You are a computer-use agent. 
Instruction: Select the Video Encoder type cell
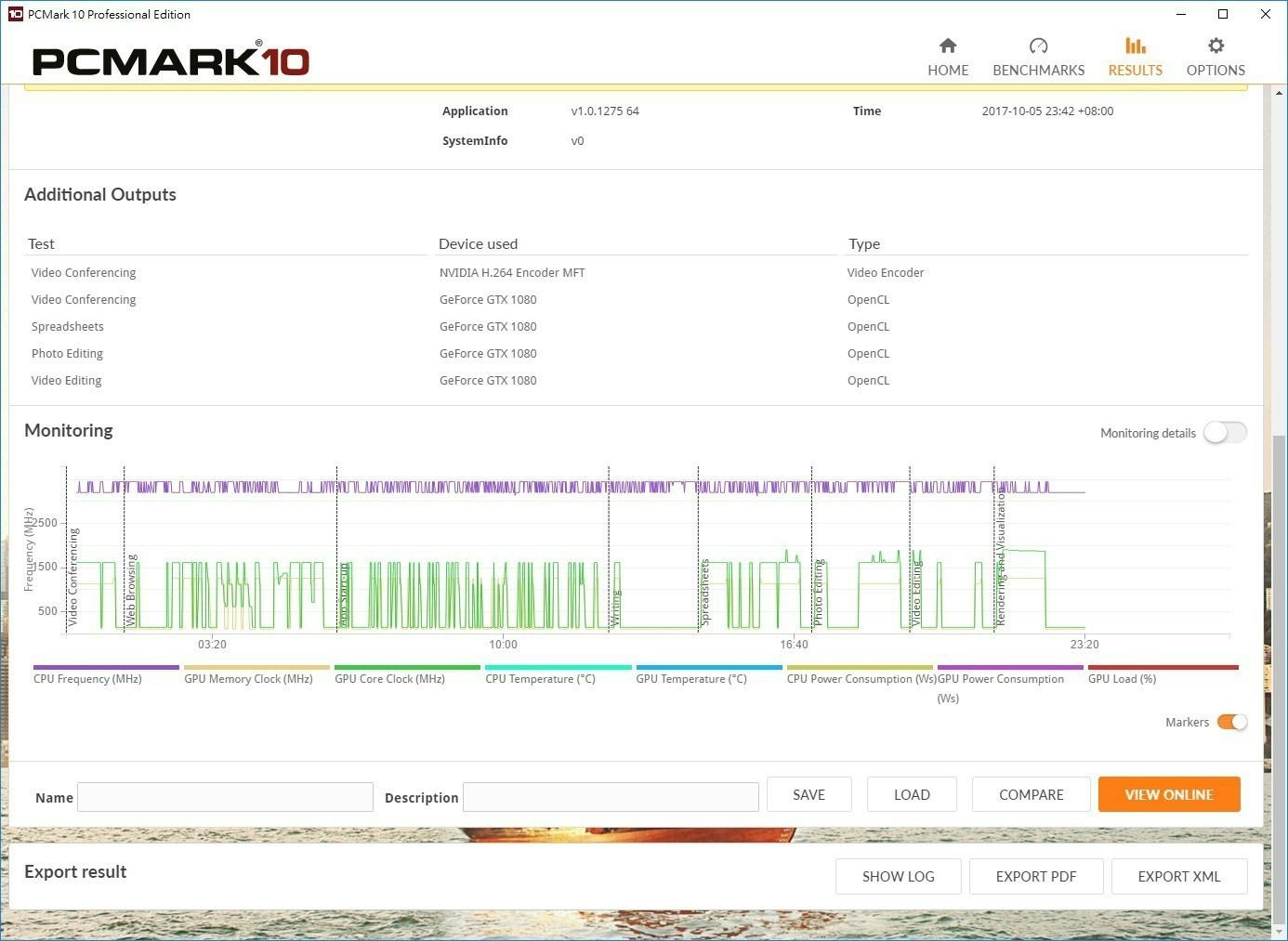click(886, 272)
